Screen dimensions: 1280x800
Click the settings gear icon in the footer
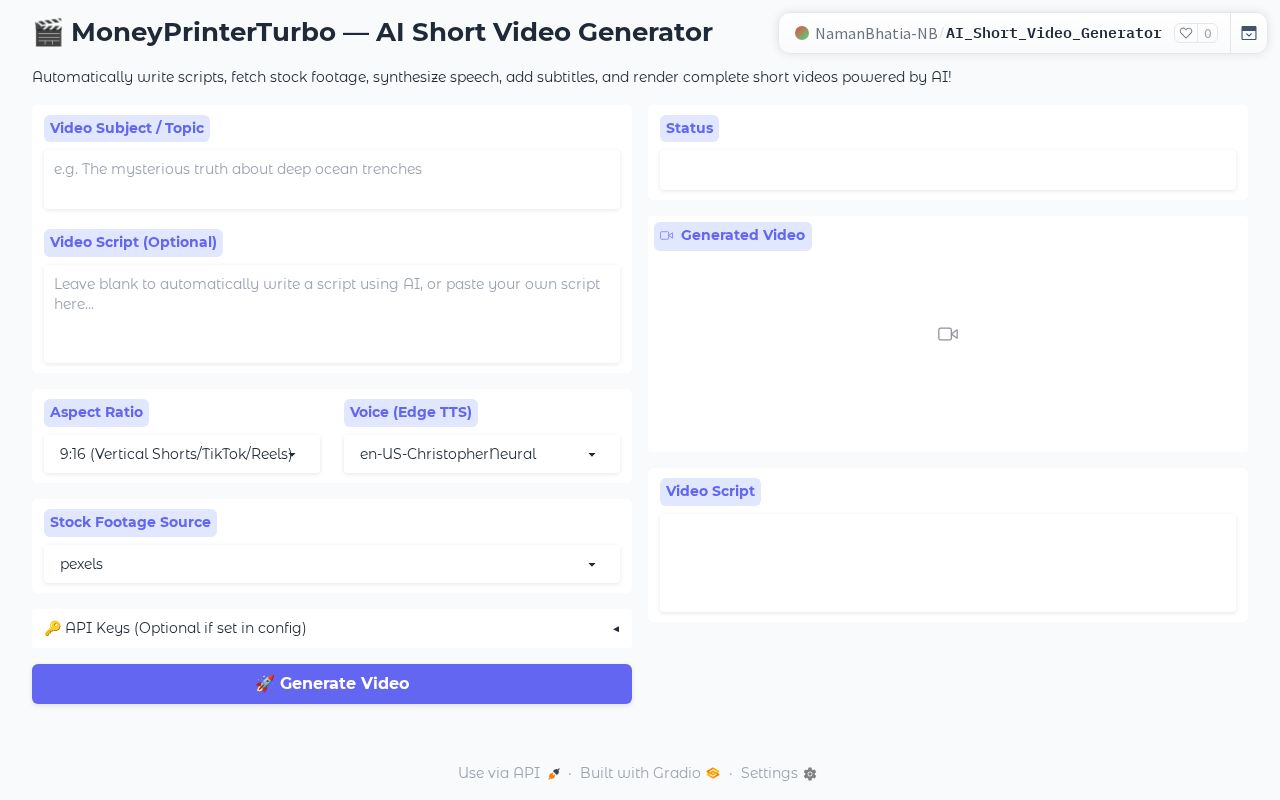pyautogui.click(x=810, y=774)
